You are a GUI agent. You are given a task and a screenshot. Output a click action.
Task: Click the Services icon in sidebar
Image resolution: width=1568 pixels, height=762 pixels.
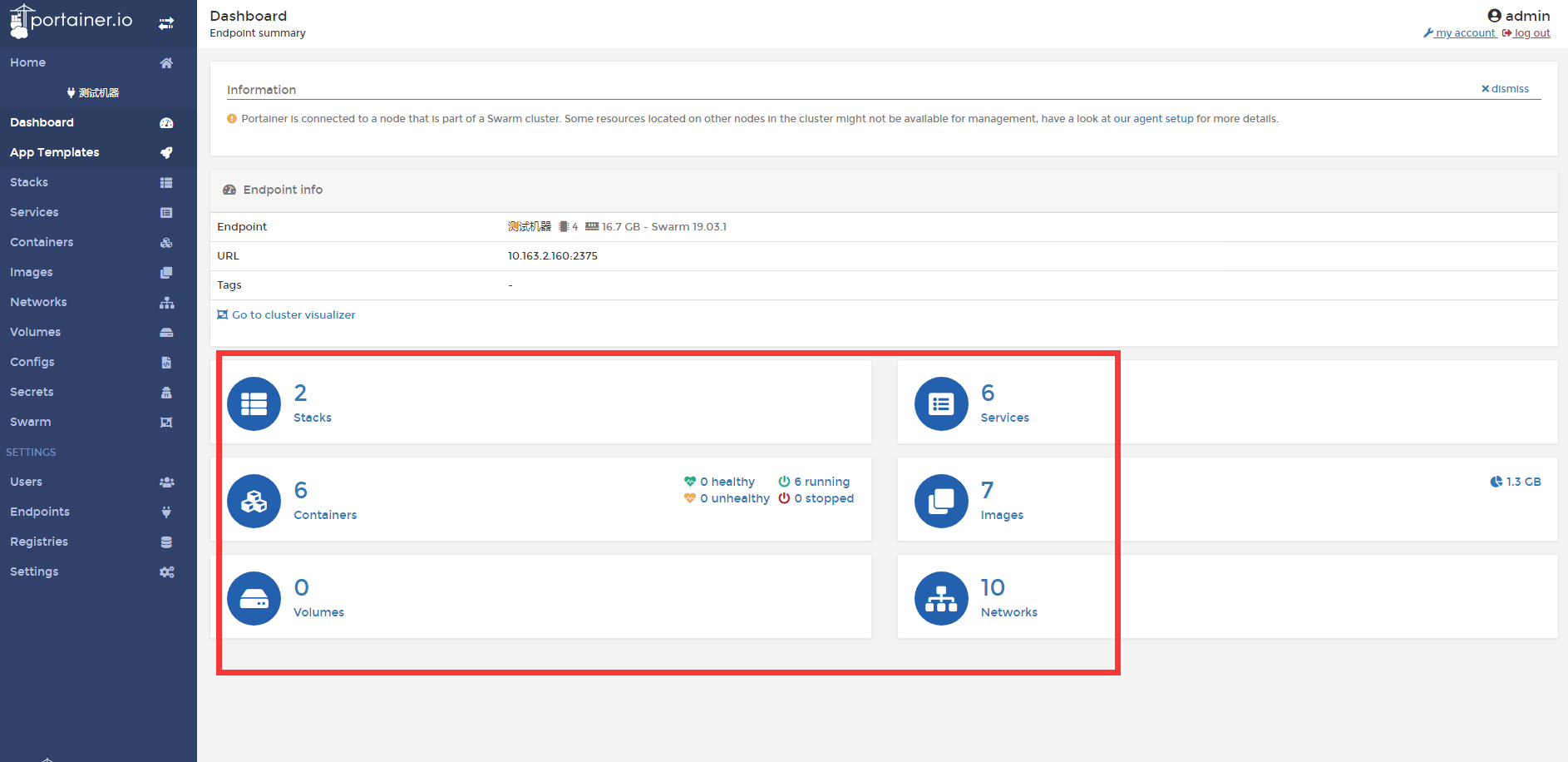coord(166,213)
